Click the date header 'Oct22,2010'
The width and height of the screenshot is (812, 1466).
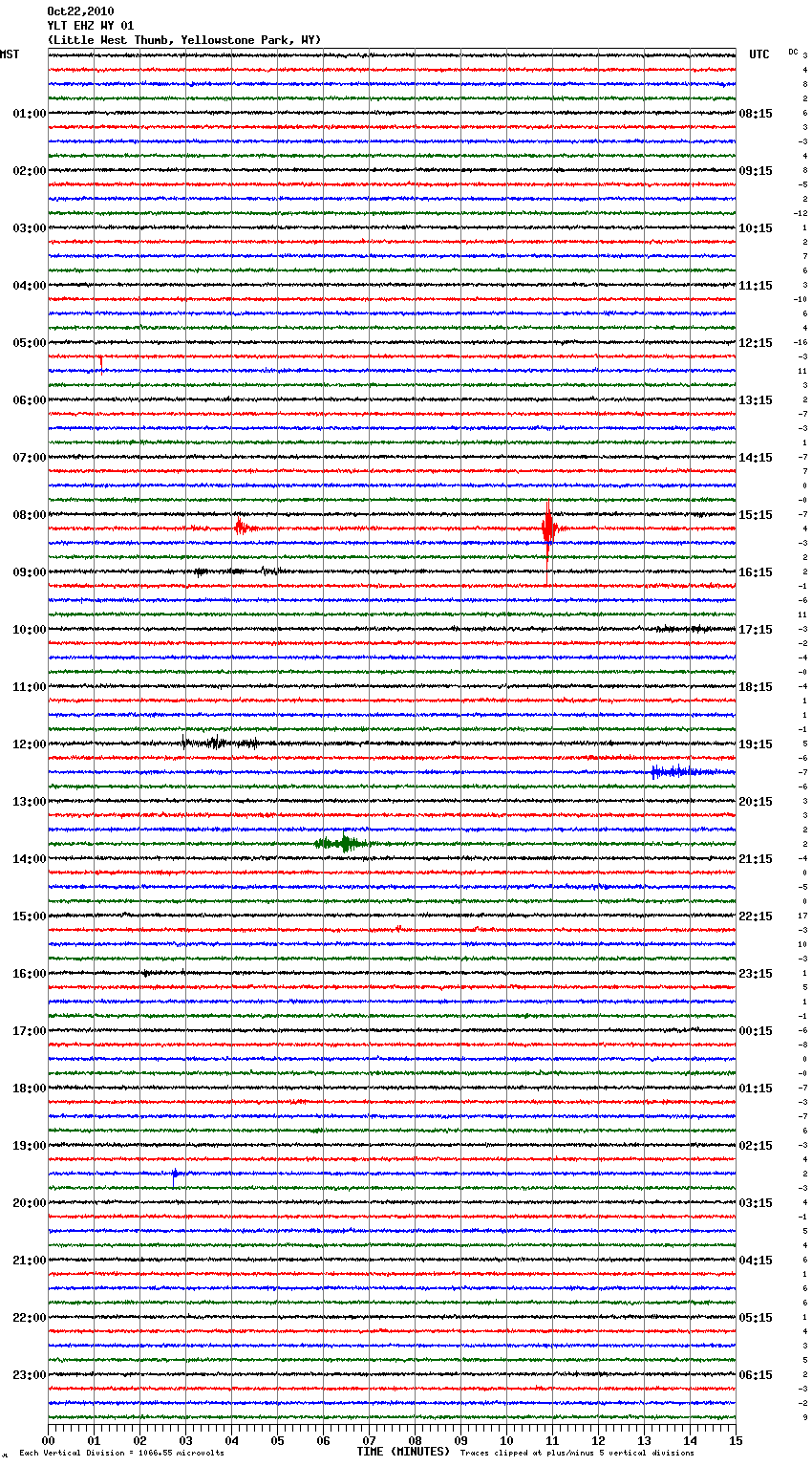point(80,11)
